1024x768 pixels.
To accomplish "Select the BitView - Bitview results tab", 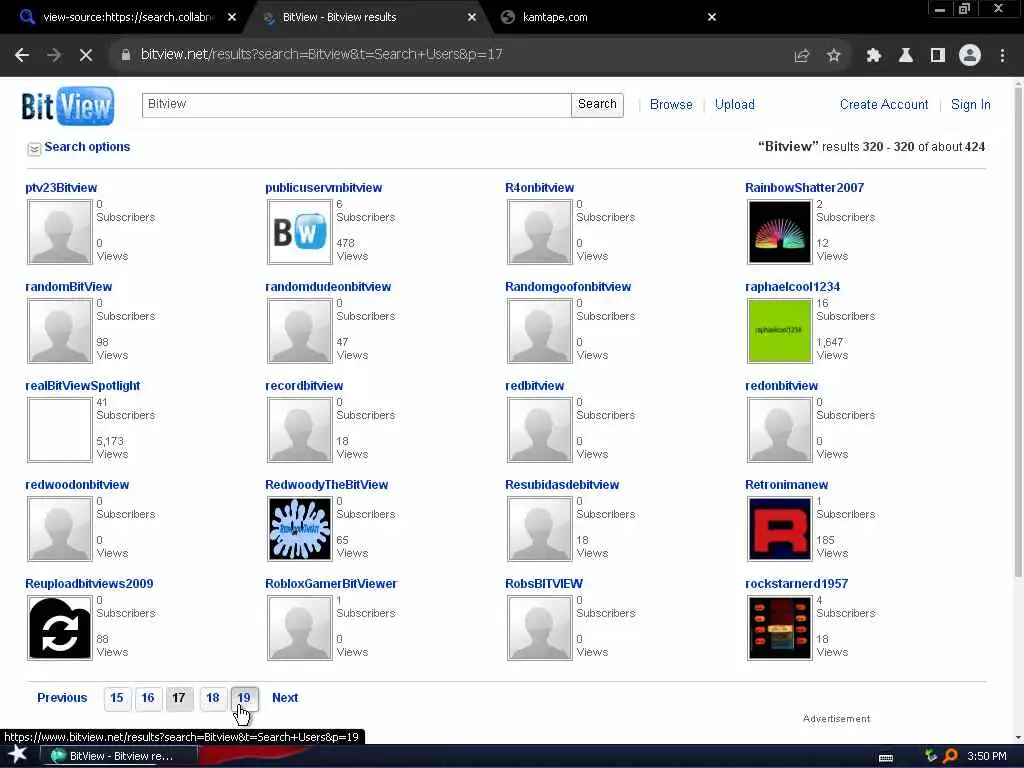I will (340, 18).
